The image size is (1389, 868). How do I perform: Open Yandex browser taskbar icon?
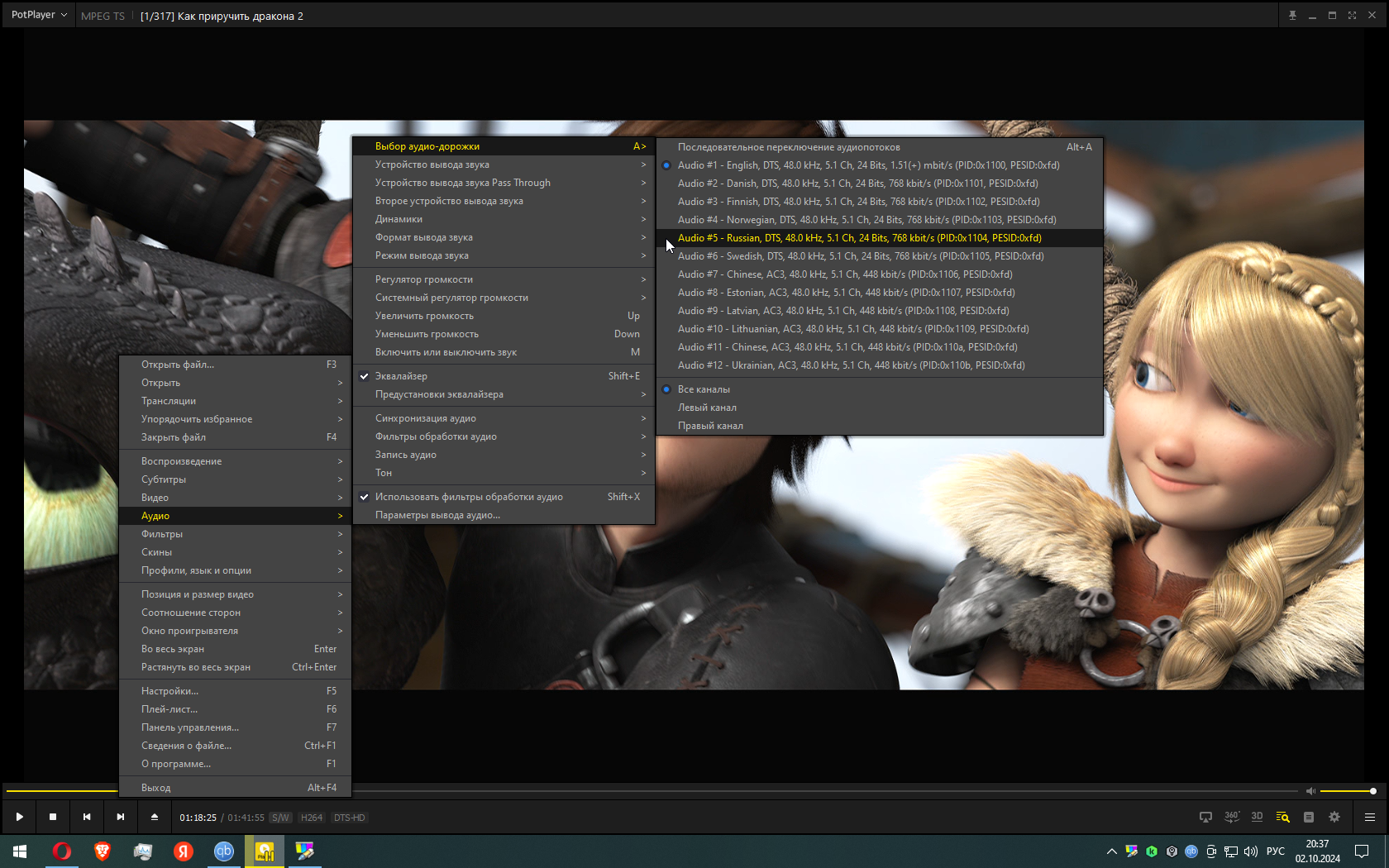183,851
